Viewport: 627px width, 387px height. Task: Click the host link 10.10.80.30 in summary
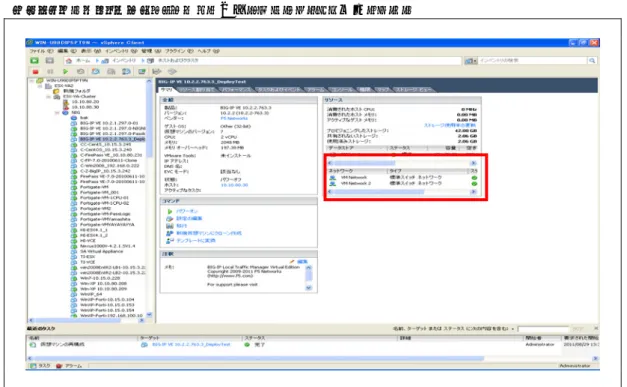pos(234,185)
